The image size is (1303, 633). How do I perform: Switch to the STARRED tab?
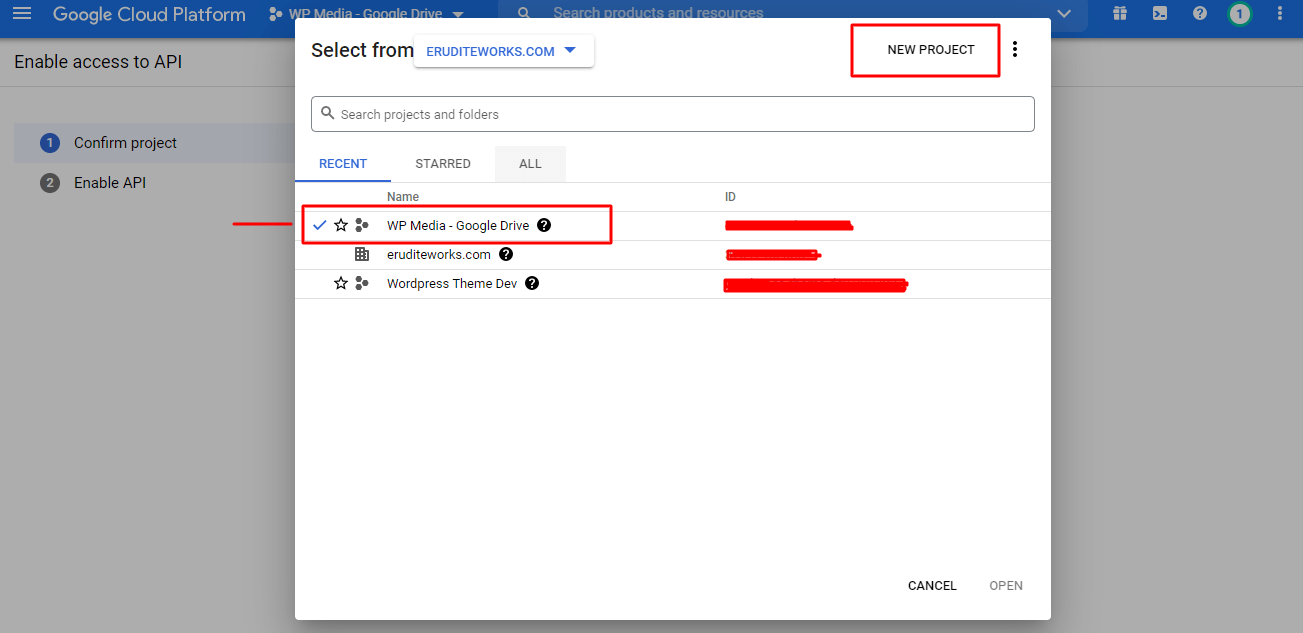click(x=443, y=164)
